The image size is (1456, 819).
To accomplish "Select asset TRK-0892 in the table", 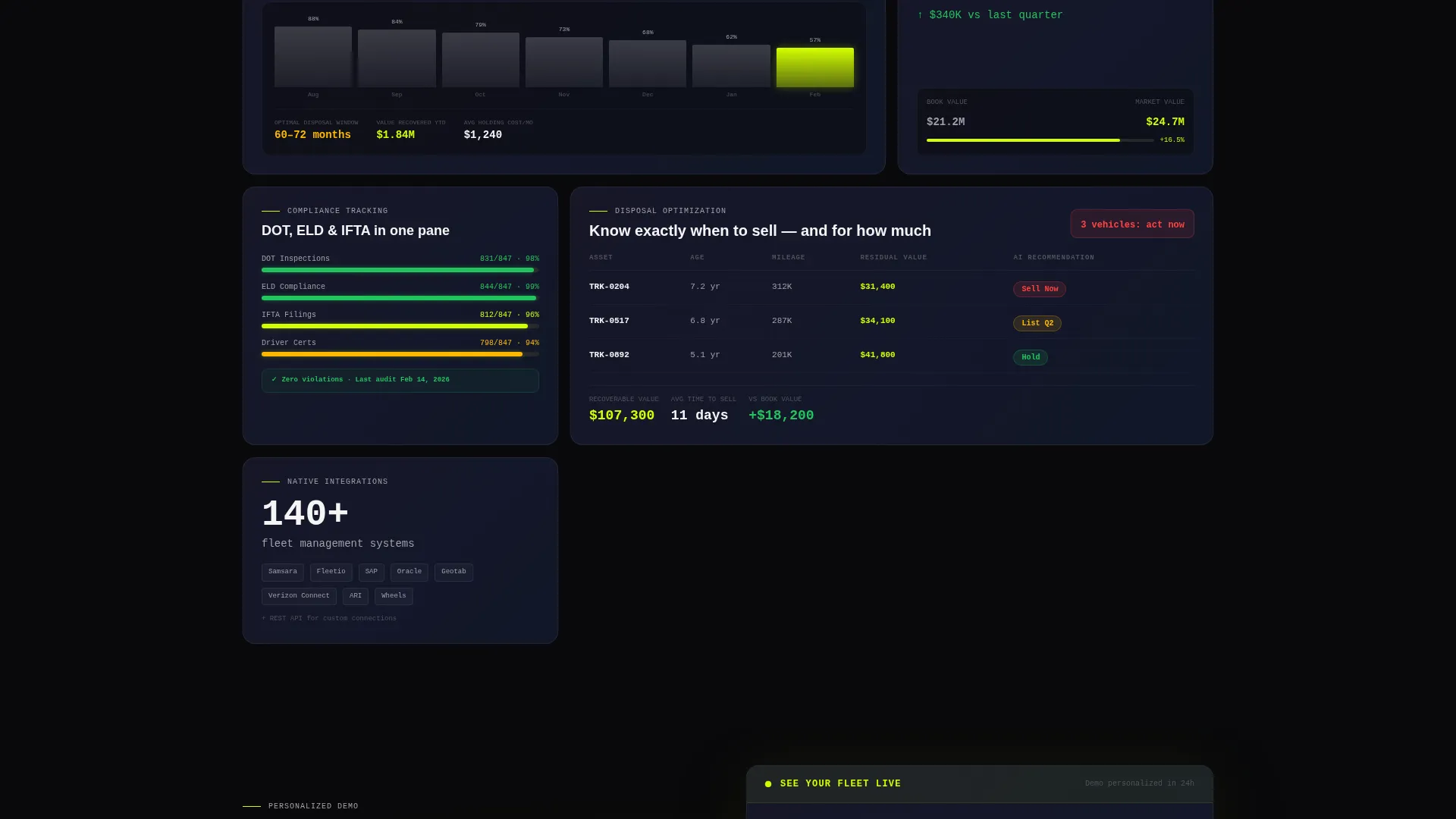I will pyautogui.click(x=609, y=355).
